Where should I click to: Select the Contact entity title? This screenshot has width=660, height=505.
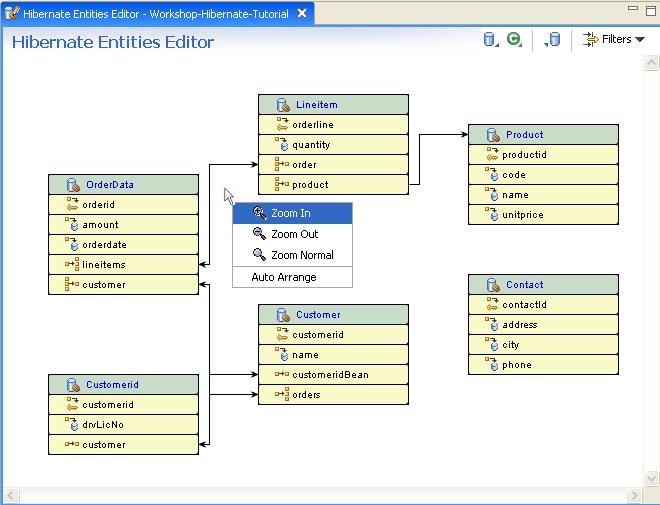[x=524, y=285]
